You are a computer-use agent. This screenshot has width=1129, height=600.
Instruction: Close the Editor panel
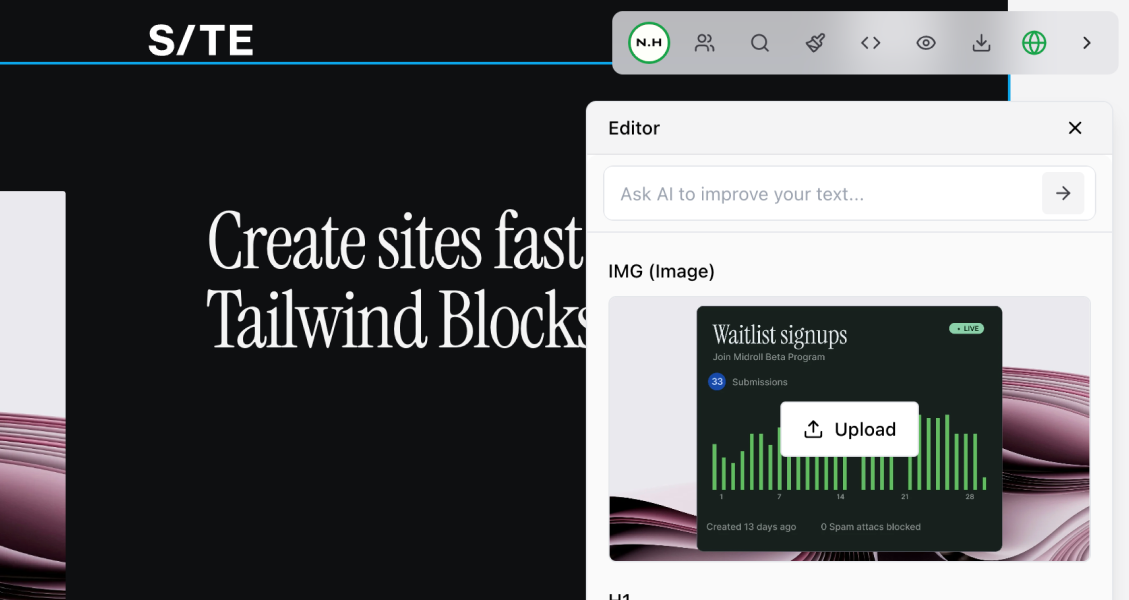tap(1075, 128)
